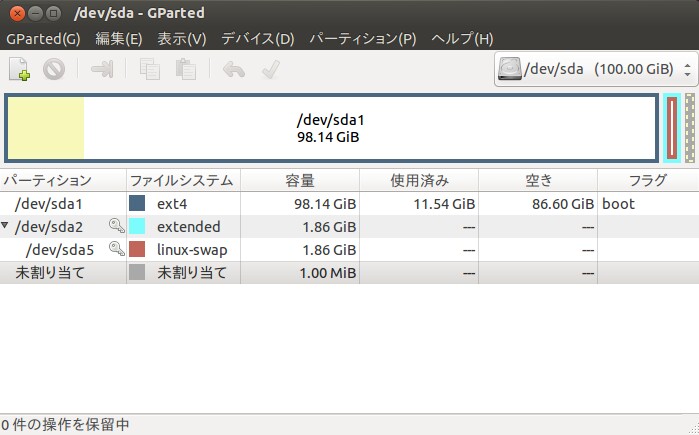Collapse the /dev/sda2 extended partition tree
Viewport: 699px width, 435px height.
(x=7, y=227)
